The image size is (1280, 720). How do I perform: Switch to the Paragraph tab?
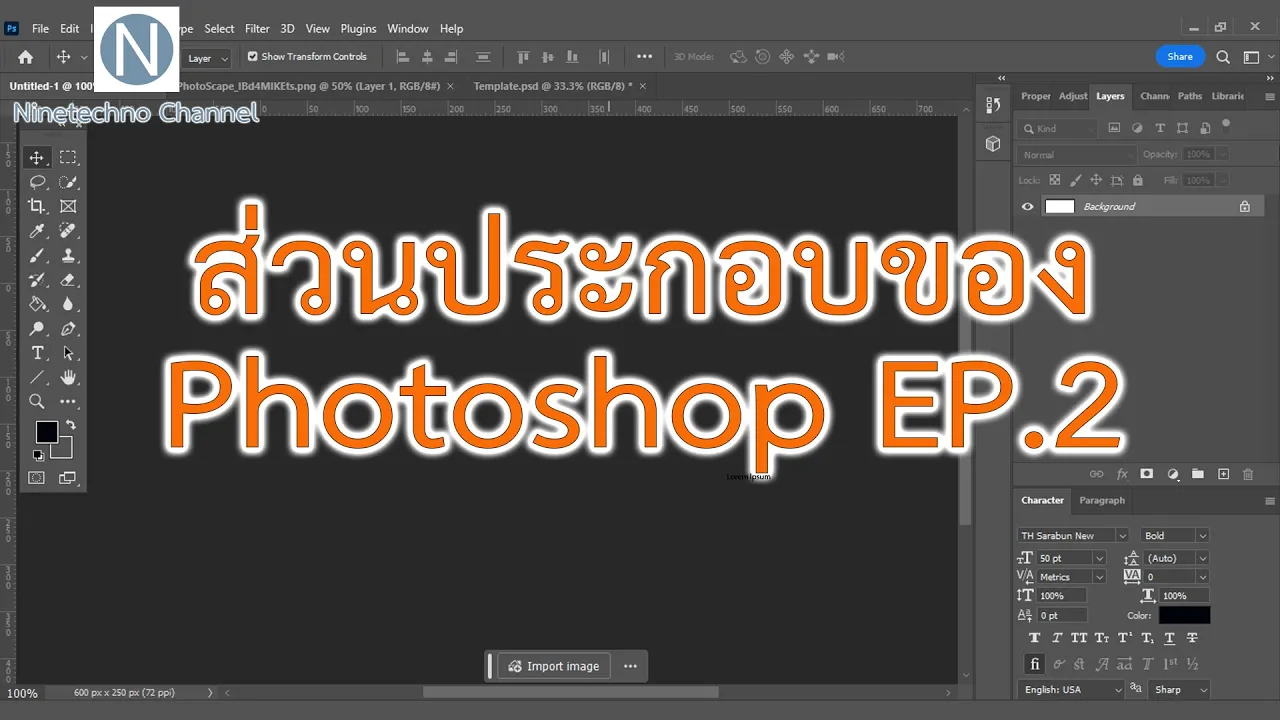tap(1102, 500)
